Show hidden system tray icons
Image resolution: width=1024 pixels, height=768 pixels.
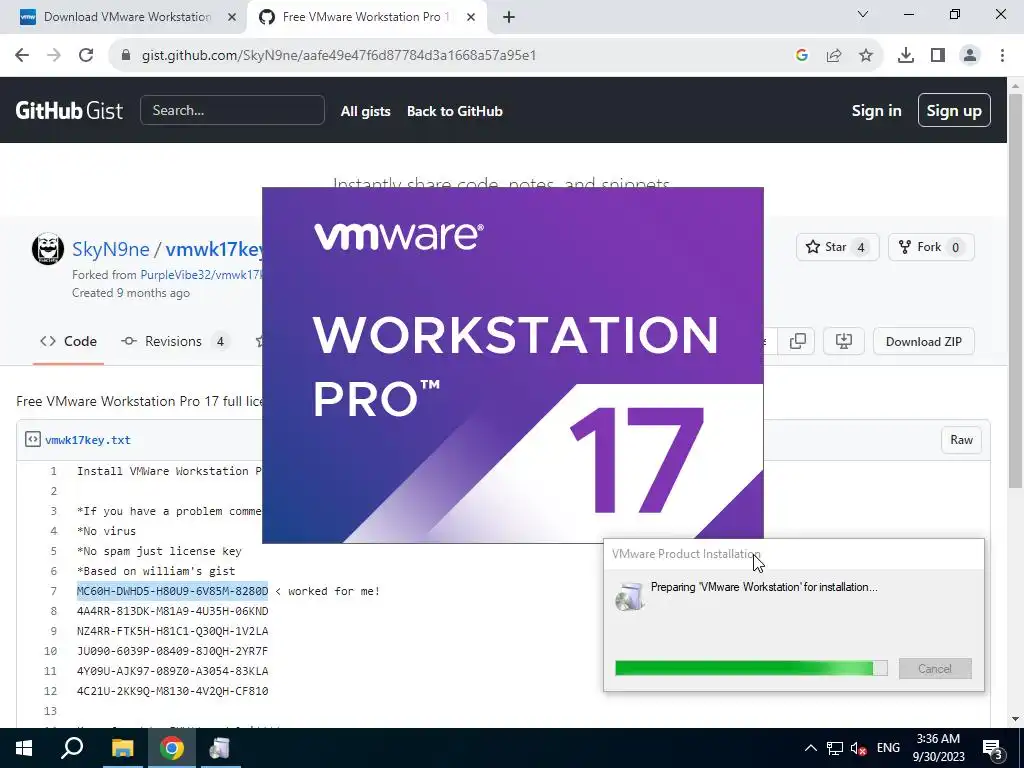810,748
